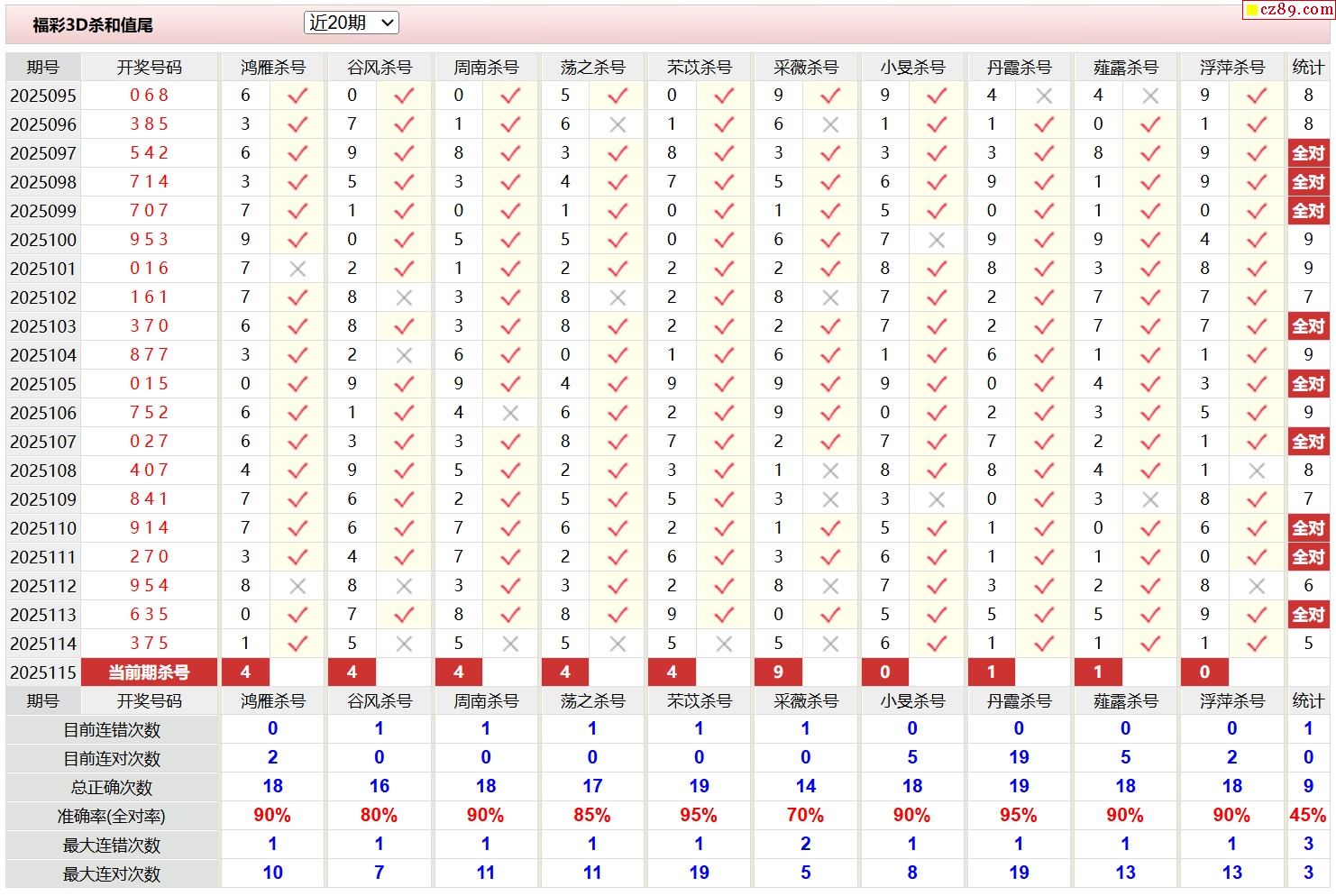Click the 福彩3D杀和值尾 title

pyautogui.click(x=93, y=25)
